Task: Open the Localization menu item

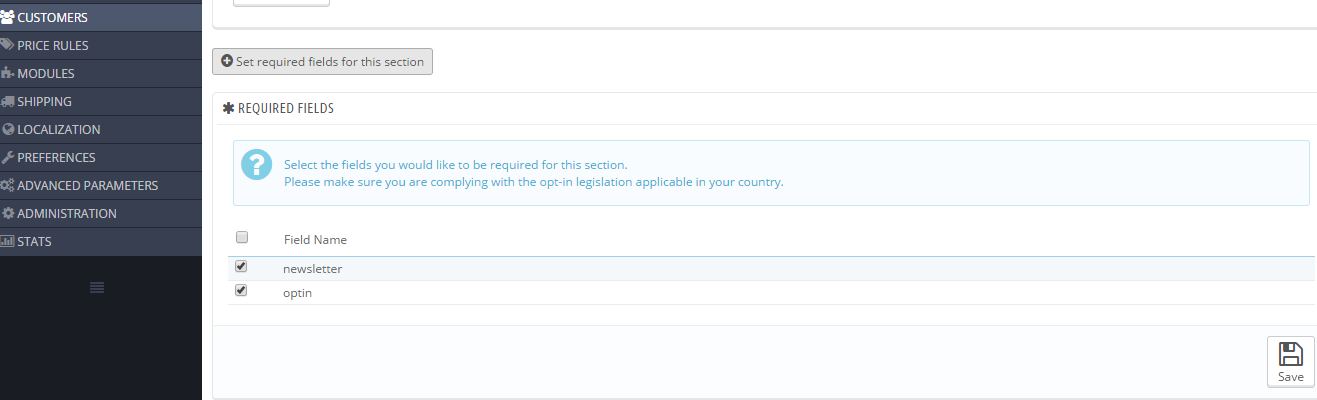Action: 58,129
